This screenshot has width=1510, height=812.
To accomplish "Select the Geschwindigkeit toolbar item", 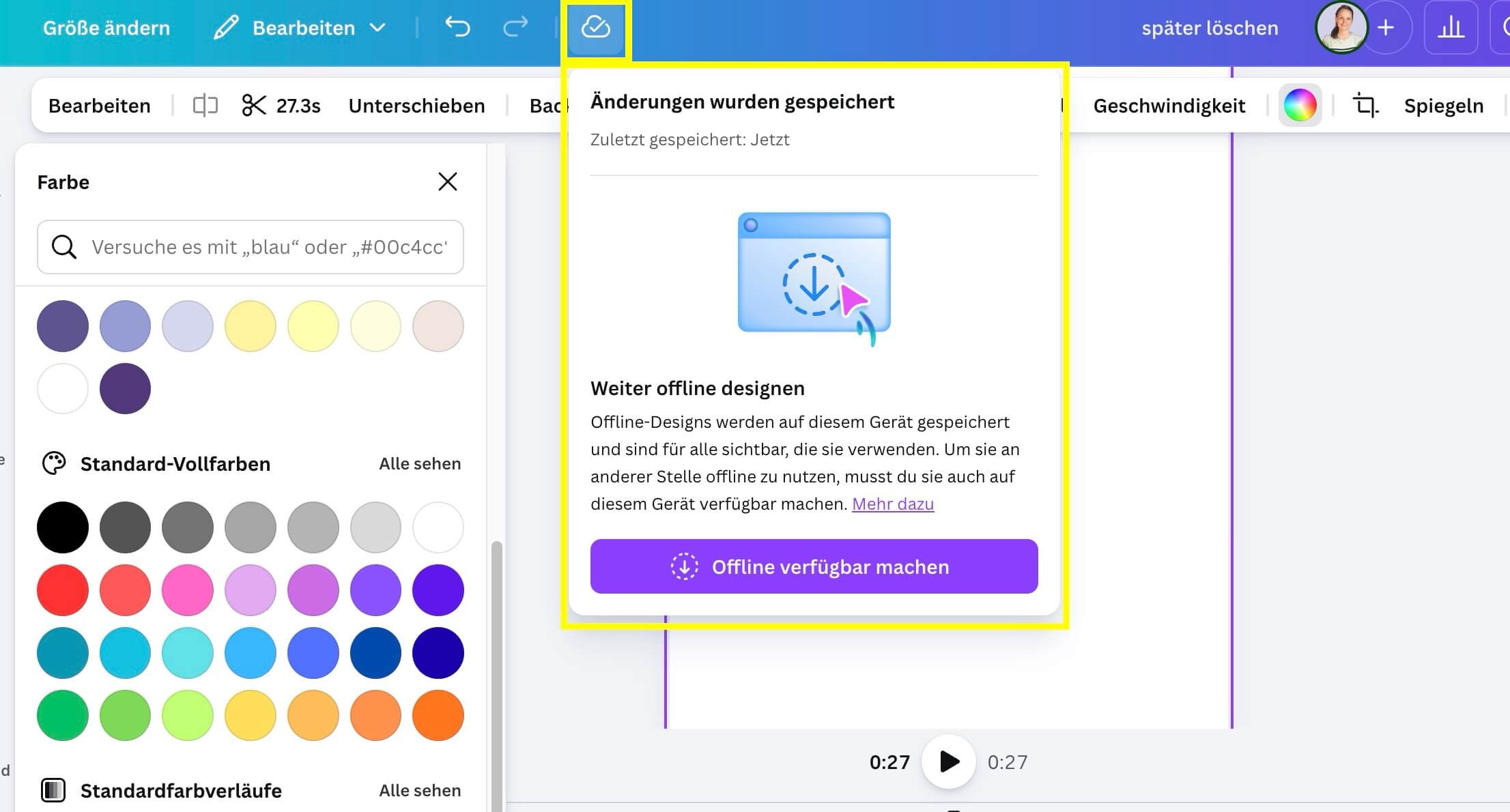I will click(1169, 106).
